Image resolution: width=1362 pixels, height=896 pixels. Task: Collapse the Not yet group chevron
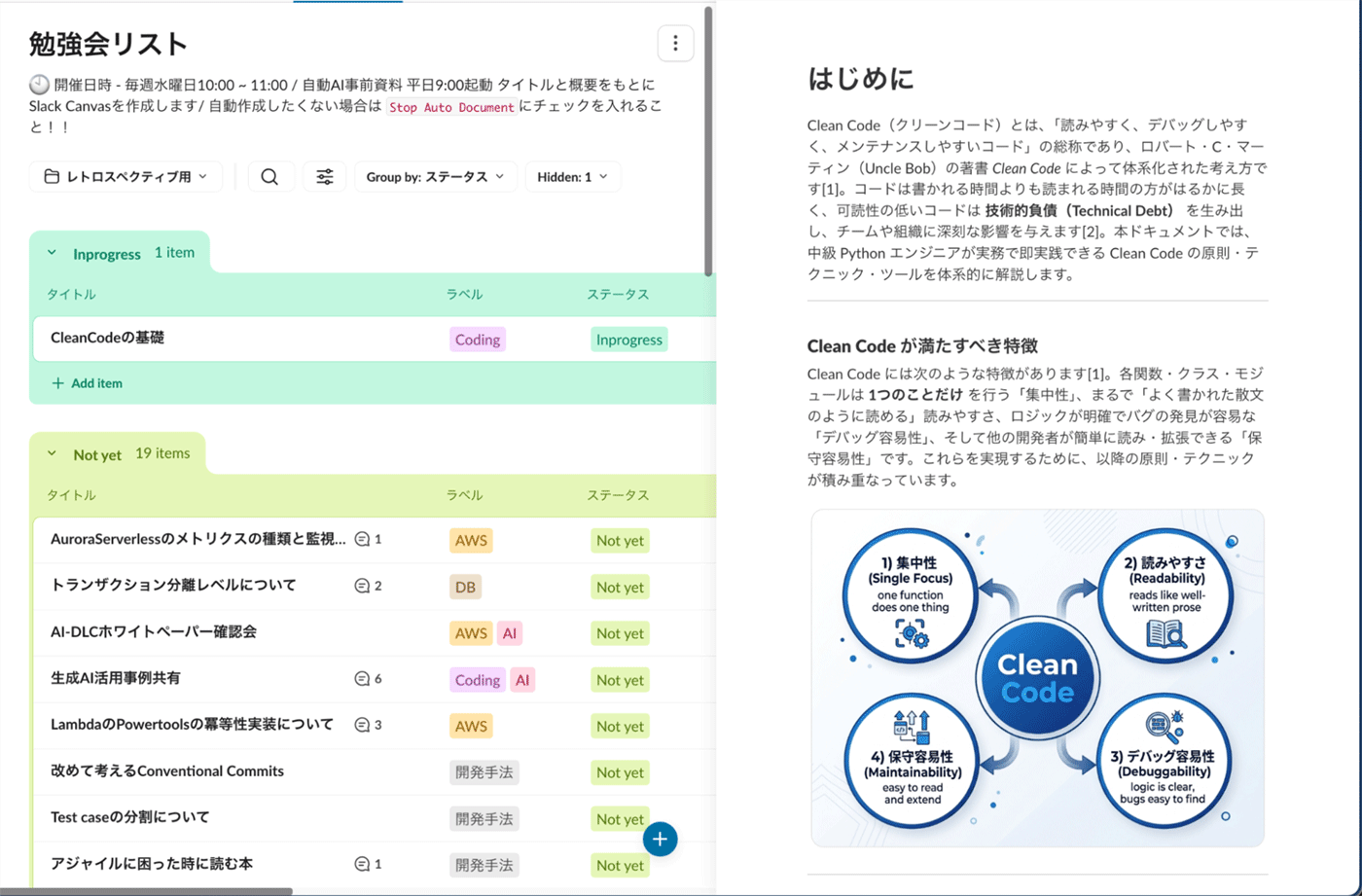coord(53,454)
